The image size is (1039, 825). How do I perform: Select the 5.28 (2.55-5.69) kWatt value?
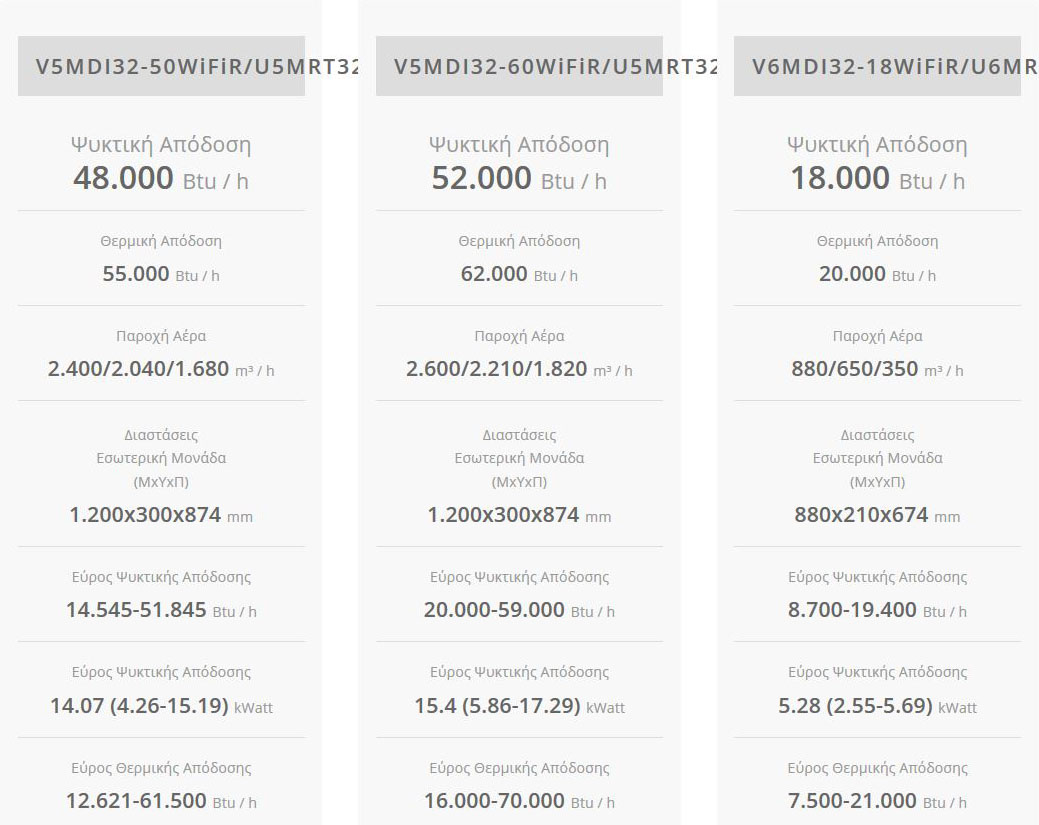point(877,706)
